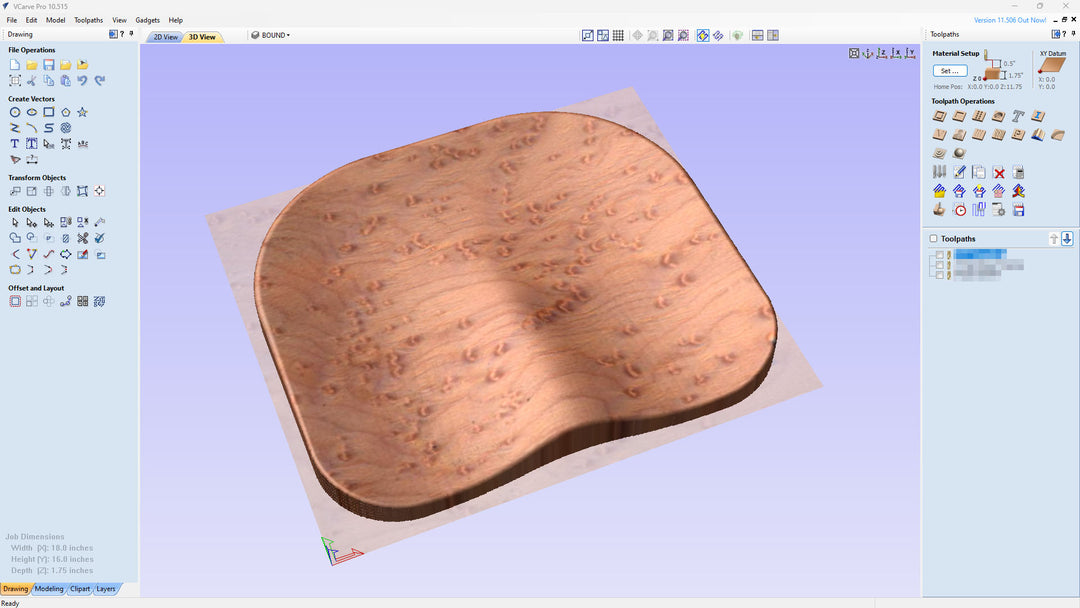Open the Modeling tab
The width and height of the screenshot is (1080, 608).
click(49, 589)
